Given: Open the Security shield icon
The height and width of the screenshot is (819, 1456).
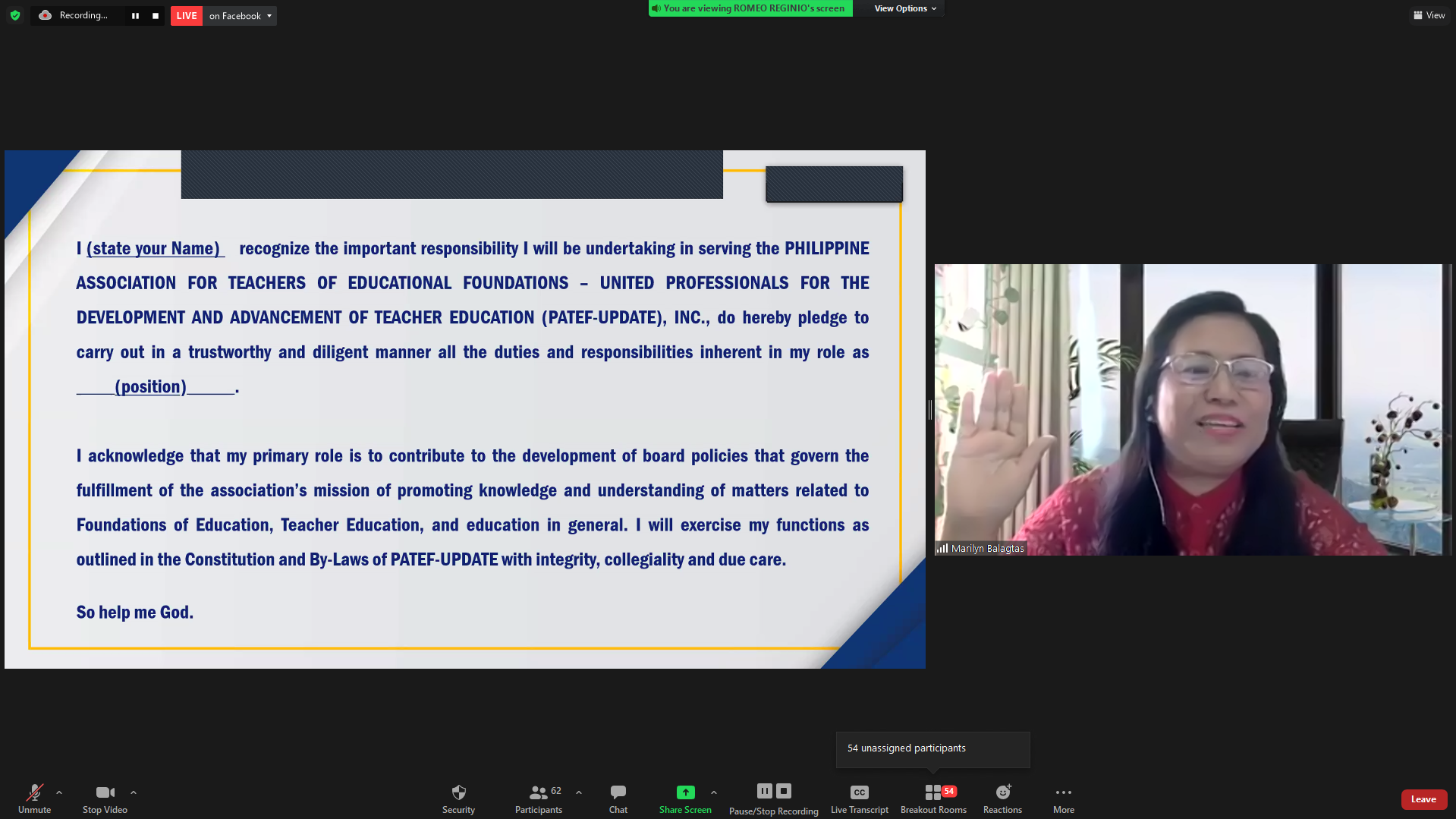Looking at the screenshot, I should 458,792.
